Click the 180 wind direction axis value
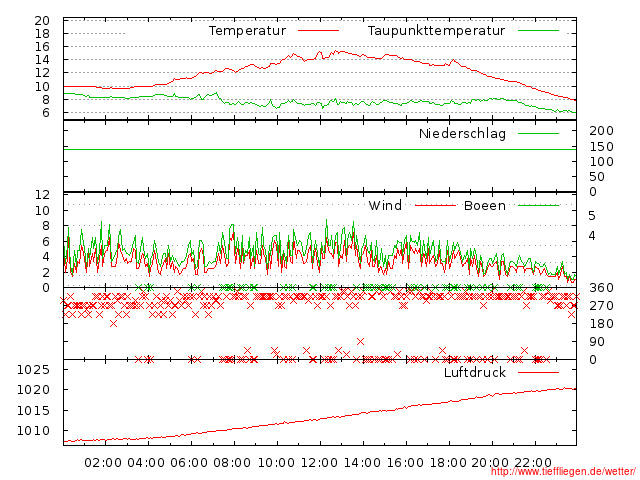Screen dimensions: 640x480 (601, 324)
